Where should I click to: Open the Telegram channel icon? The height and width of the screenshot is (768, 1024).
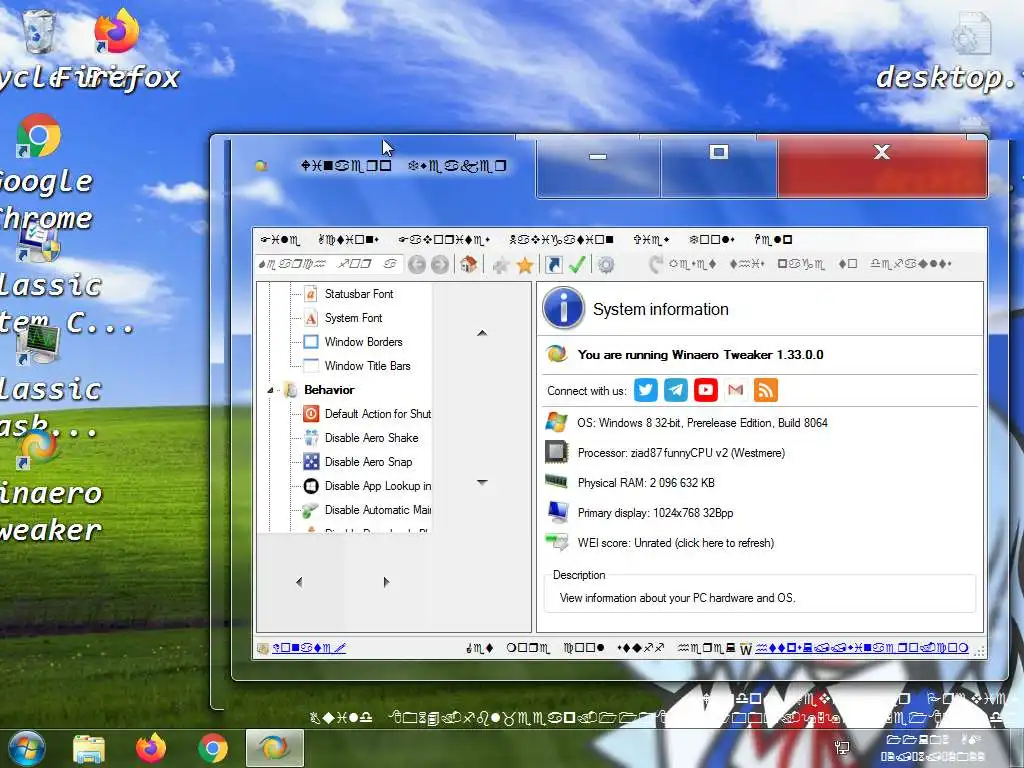(x=676, y=390)
